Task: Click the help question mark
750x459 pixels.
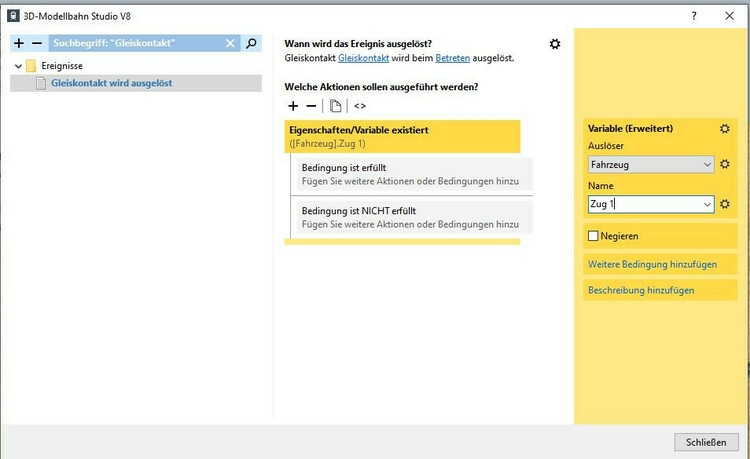Action: pyautogui.click(x=694, y=16)
